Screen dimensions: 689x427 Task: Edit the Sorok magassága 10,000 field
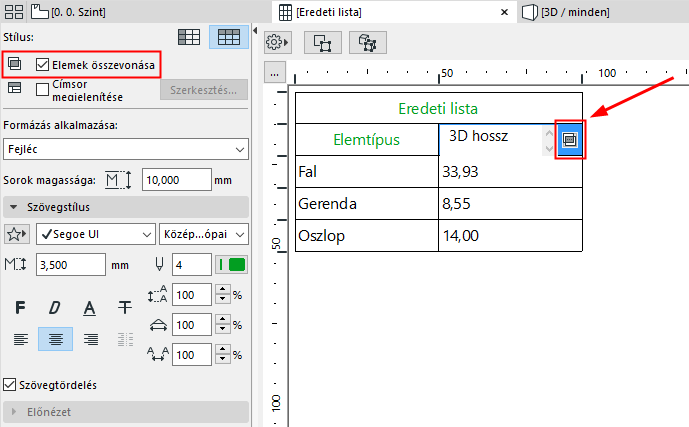(x=176, y=180)
